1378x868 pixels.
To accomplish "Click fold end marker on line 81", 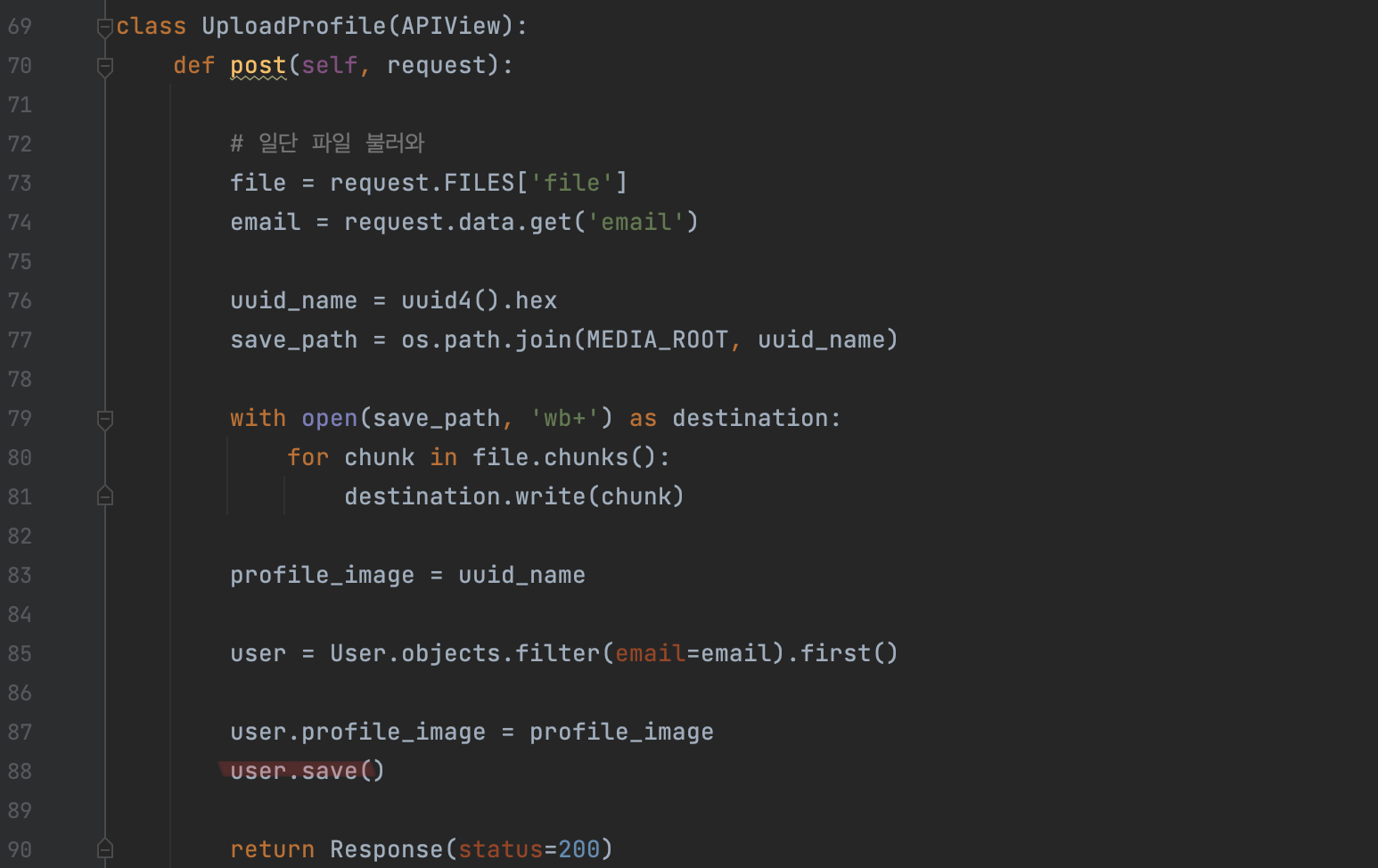I will coord(105,496).
